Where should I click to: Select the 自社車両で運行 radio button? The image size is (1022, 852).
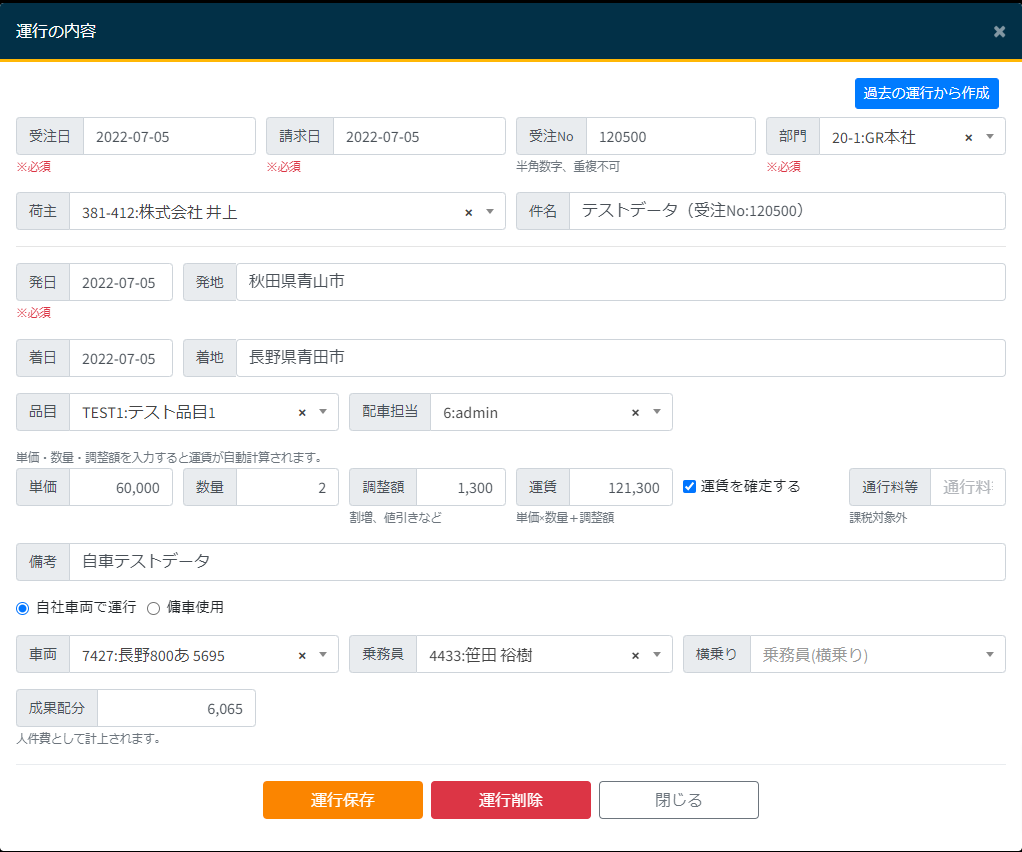pos(23,607)
